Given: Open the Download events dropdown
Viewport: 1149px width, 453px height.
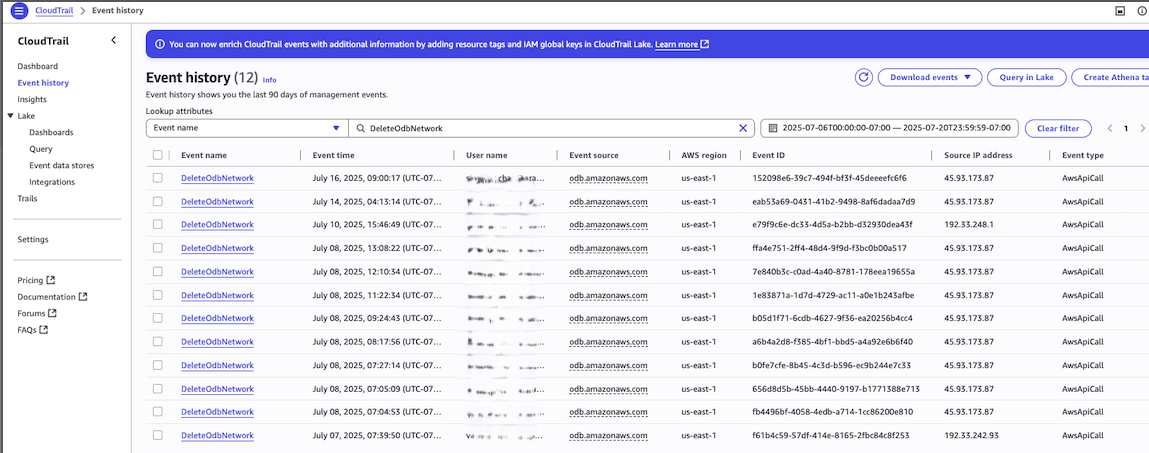Looking at the screenshot, I should tap(929, 78).
